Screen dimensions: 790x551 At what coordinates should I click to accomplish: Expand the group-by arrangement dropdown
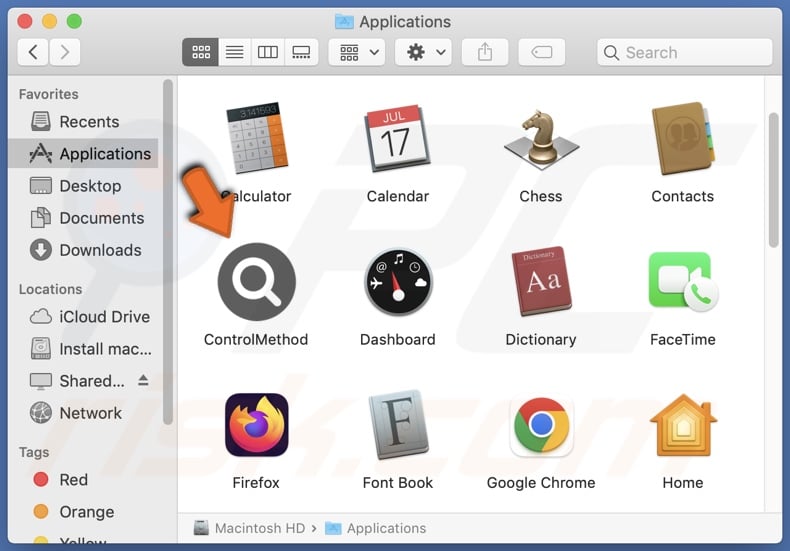point(360,52)
